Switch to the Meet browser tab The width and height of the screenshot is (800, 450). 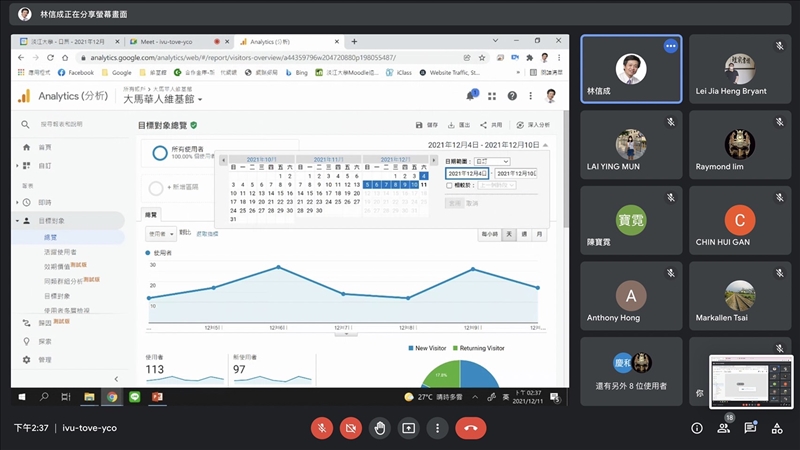pyautogui.click(x=175, y=42)
